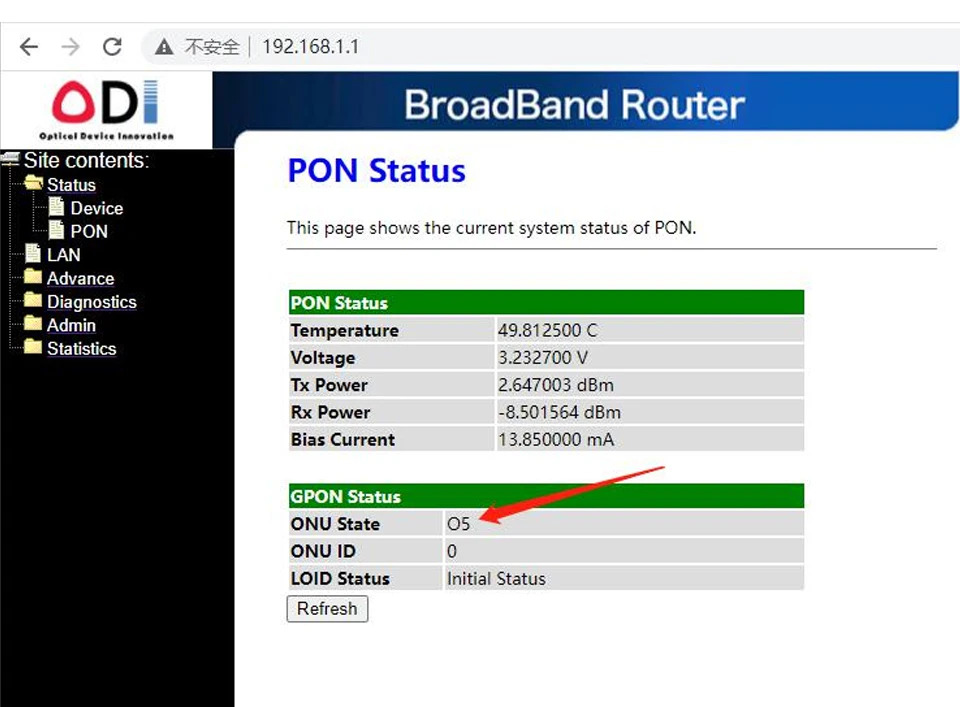960x707 pixels.
Task: Click the PON page icon in the tree
Action: coord(57,230)
